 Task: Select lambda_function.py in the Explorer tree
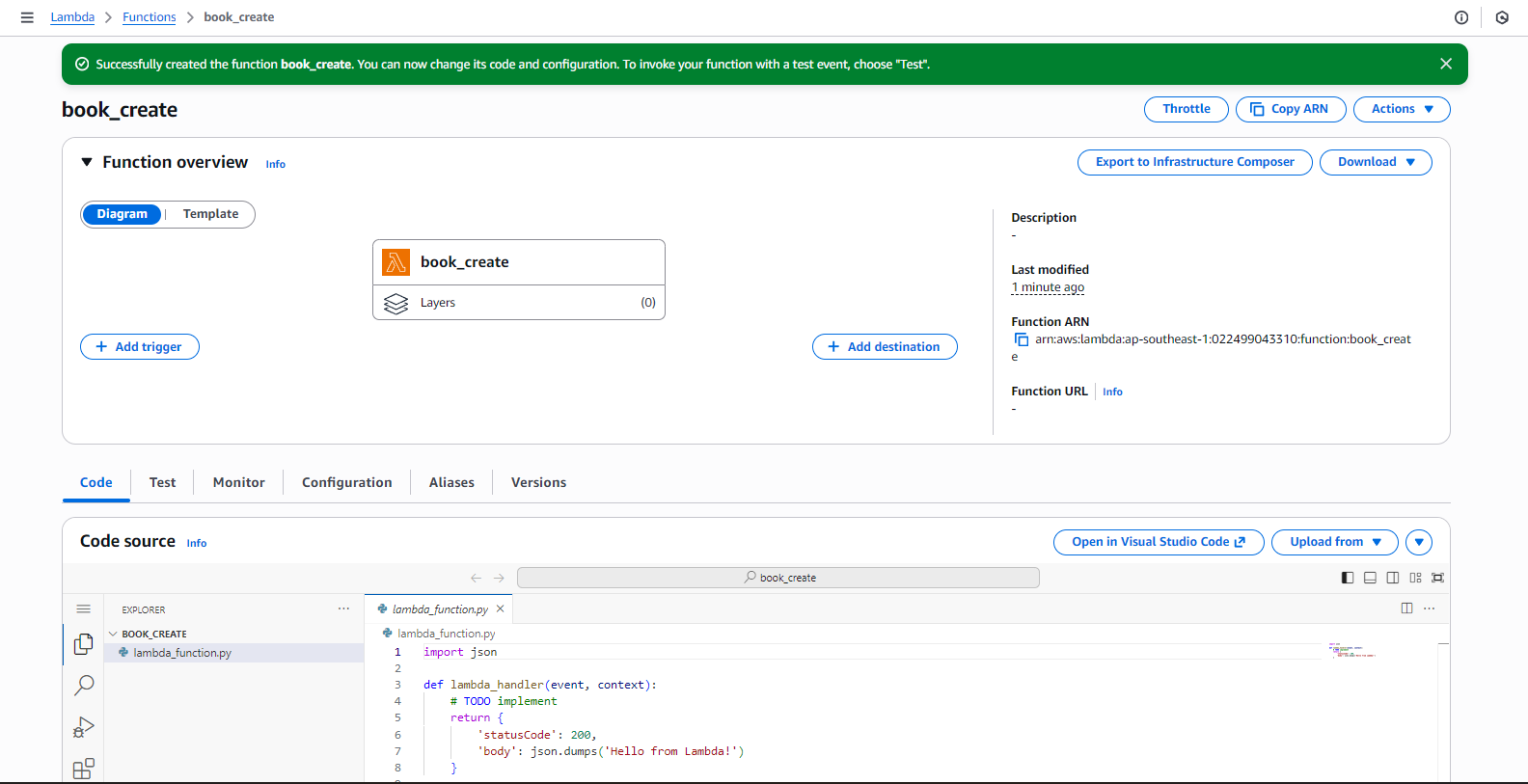[233, 653]
